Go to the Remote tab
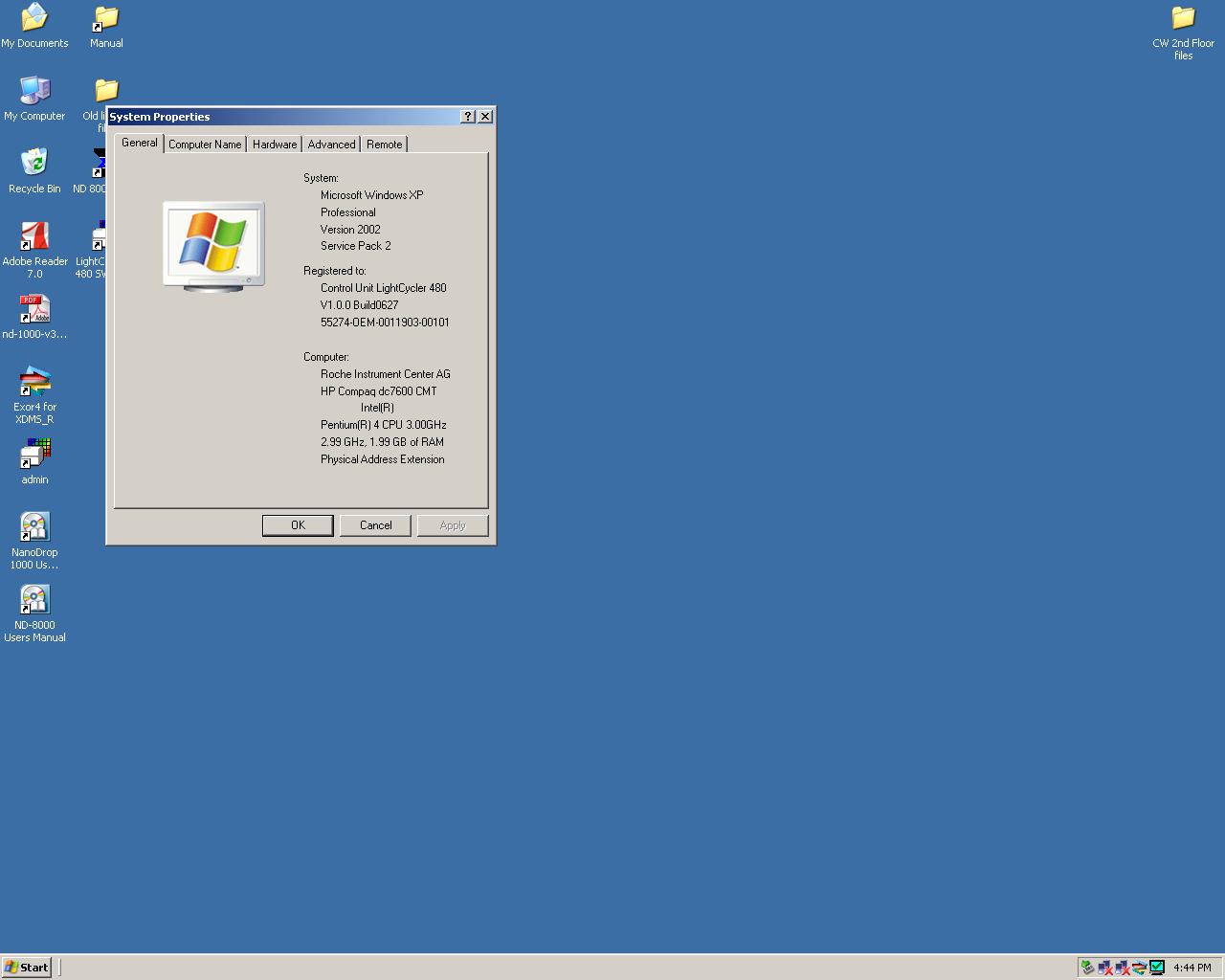Screen dimensions: 1225x980 384,145
